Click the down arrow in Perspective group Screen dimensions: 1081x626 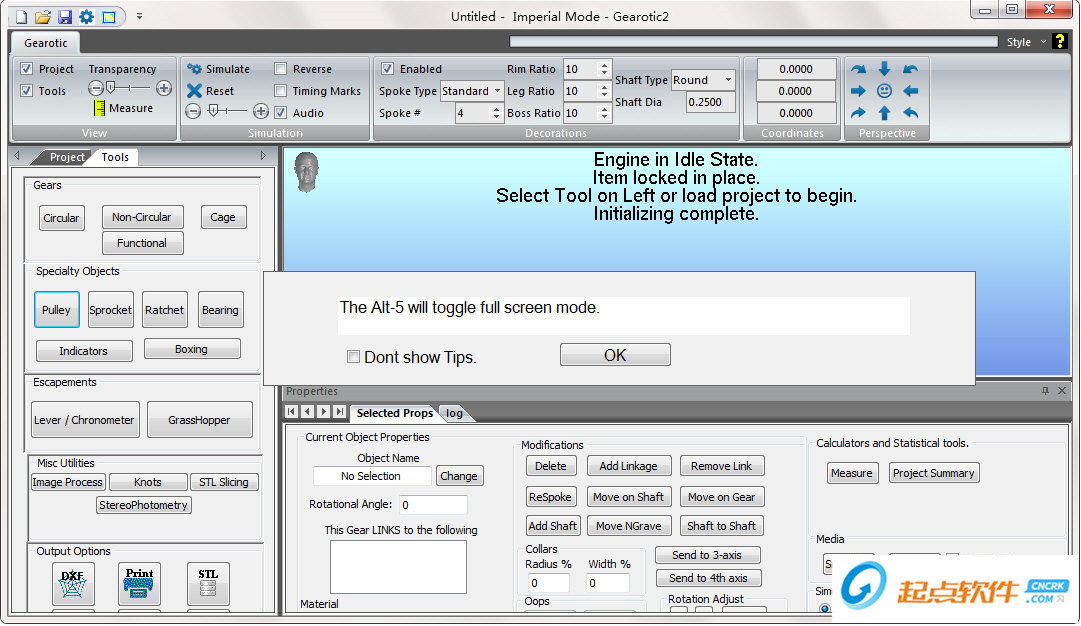pos(885,68)
